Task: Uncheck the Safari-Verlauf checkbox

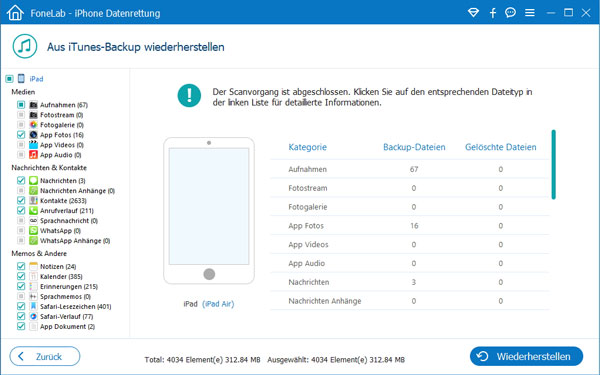Action: [x=21, y=316]
